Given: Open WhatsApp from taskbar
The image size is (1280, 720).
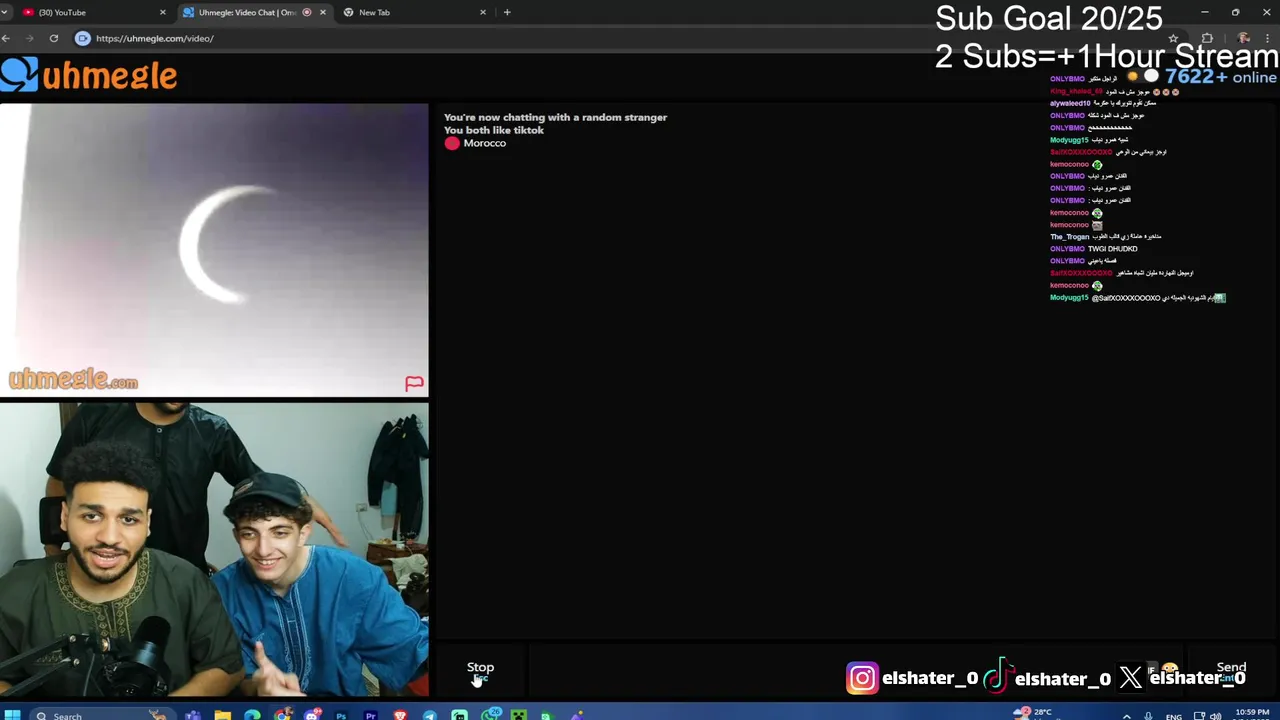Looking at the screenshot, I should [490, 715].
